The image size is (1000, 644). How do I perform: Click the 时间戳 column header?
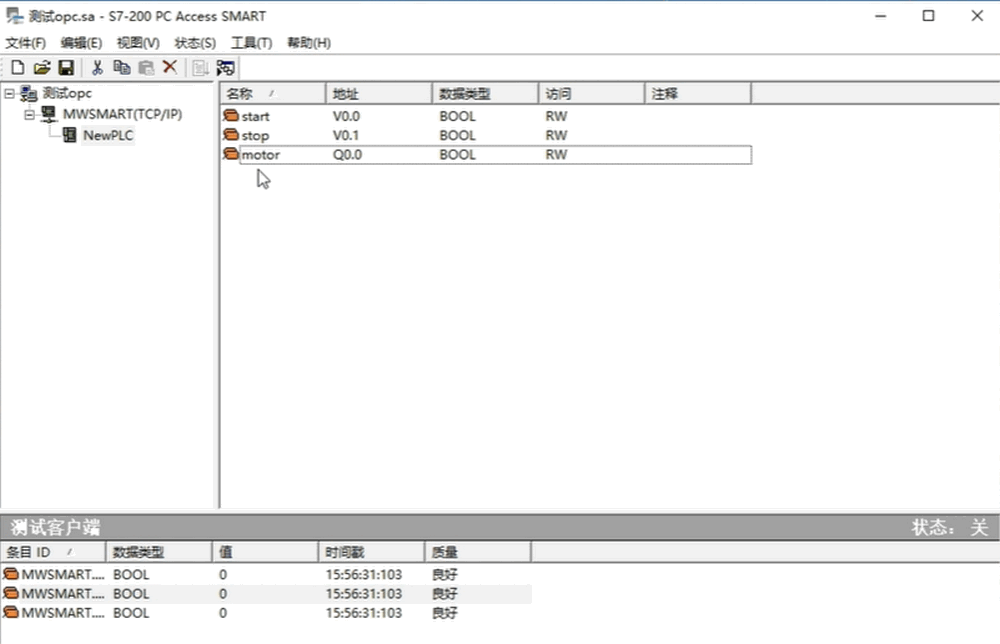(x=371, y=552)
